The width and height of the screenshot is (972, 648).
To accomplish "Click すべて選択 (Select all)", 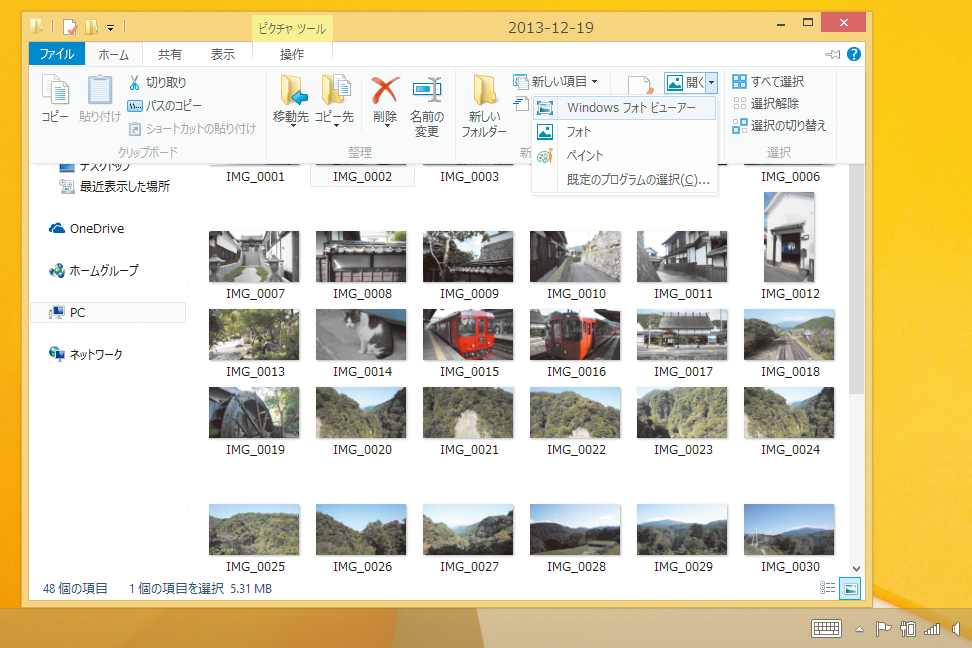I will 768,82.
